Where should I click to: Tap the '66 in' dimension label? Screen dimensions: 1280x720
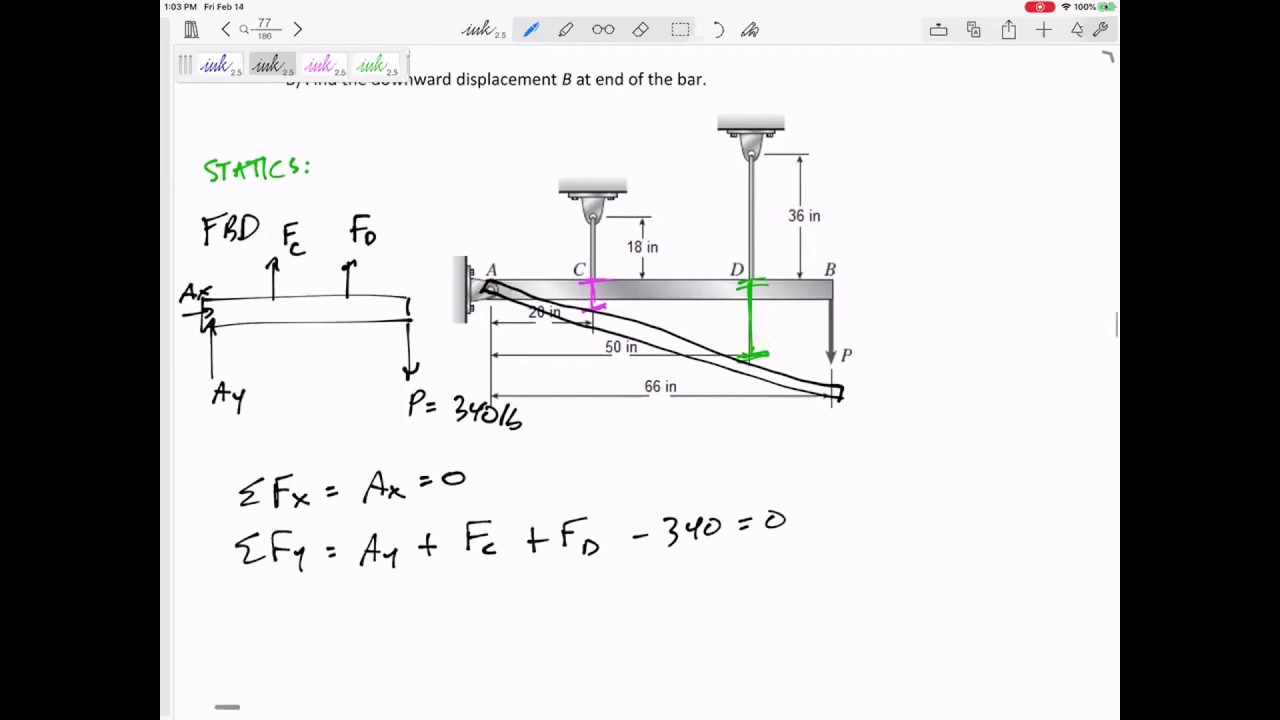tap(660, 387)
